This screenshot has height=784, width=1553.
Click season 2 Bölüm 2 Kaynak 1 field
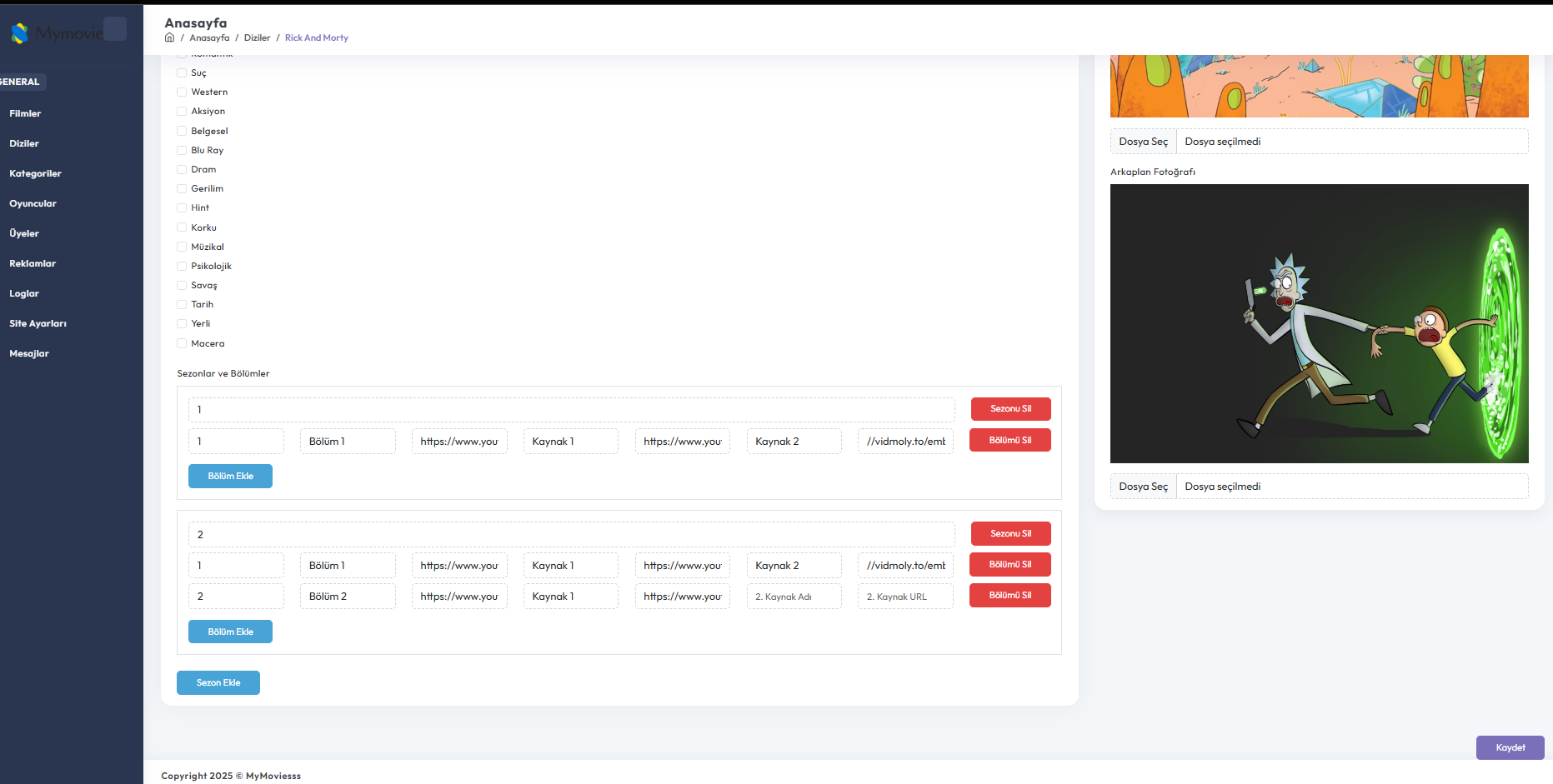point(570,597)
